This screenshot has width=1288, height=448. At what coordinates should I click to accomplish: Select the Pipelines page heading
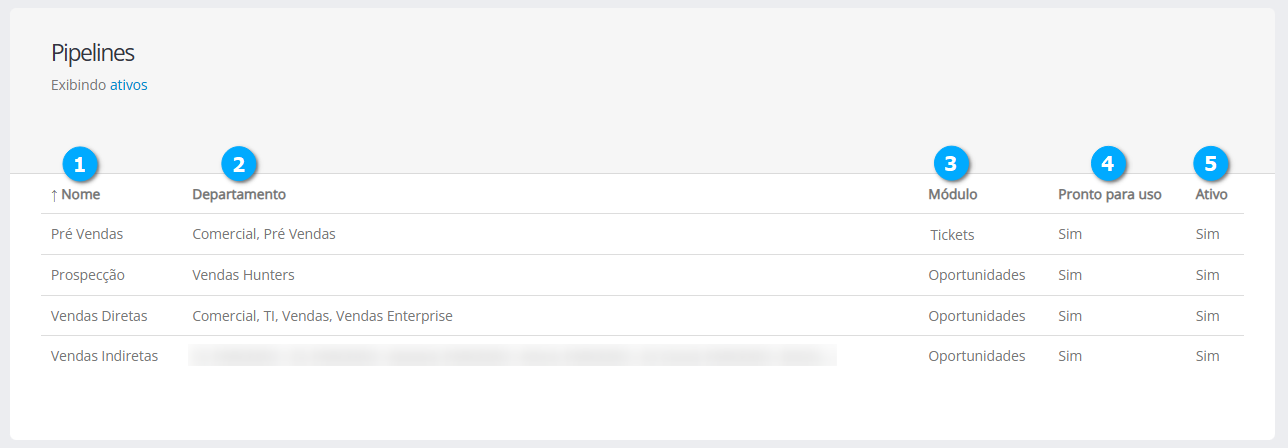click(93, 53)
